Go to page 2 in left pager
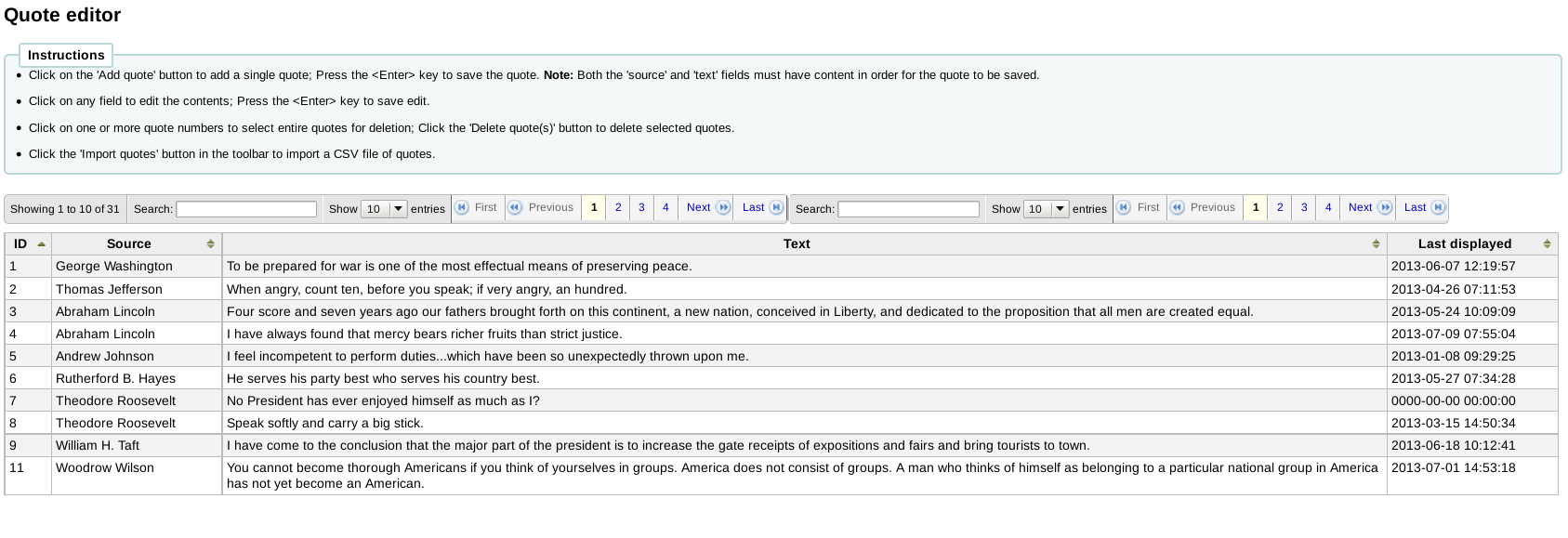1568x538 pixels. tap(618, 208)
